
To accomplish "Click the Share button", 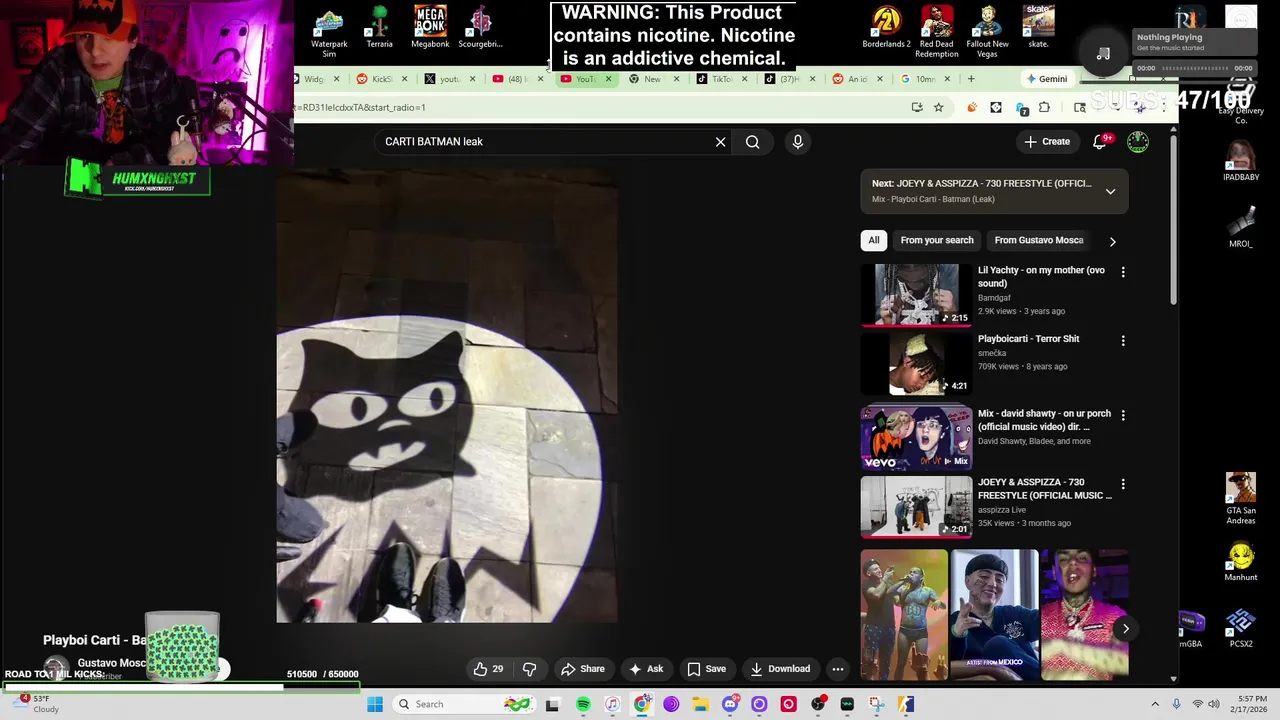I will (x=583, y=669).
